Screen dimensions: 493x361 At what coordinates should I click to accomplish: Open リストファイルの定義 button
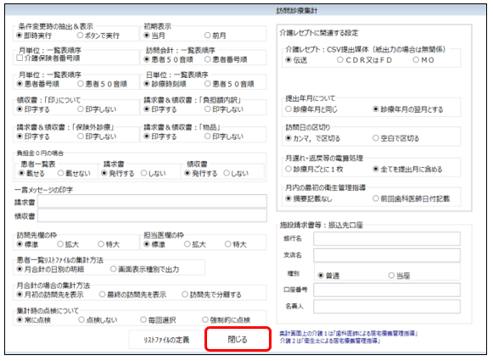[166, 340]
